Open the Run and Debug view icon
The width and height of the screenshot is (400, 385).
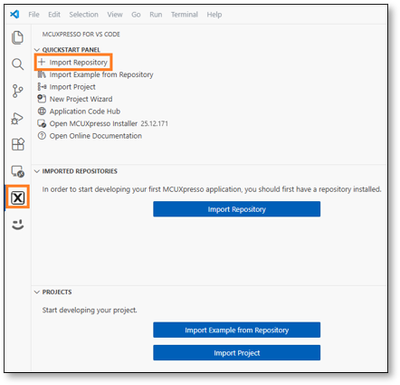(x=18, y=118)
